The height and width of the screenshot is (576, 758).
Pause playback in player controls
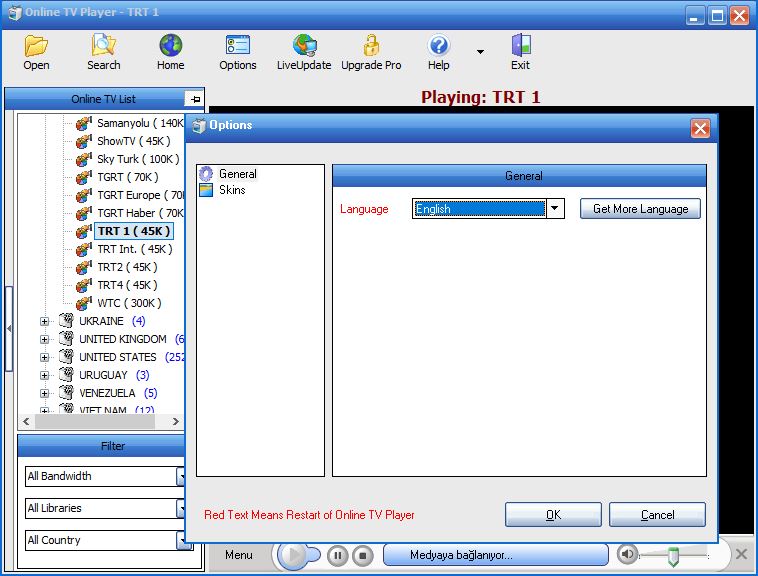click(x=337, y=556)
